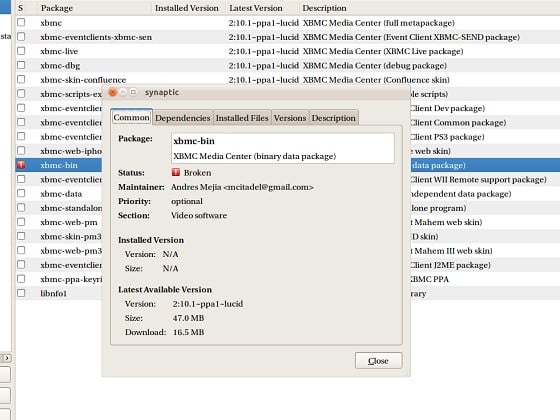This screenshot has width=560, height=420.
Task: Click the red Broken status icon in the dialog
Action: point(175,172)
